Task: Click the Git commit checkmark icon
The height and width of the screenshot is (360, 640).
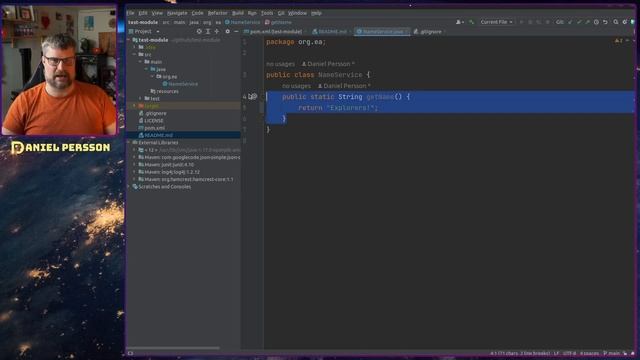Action: [x=579, y=22]
